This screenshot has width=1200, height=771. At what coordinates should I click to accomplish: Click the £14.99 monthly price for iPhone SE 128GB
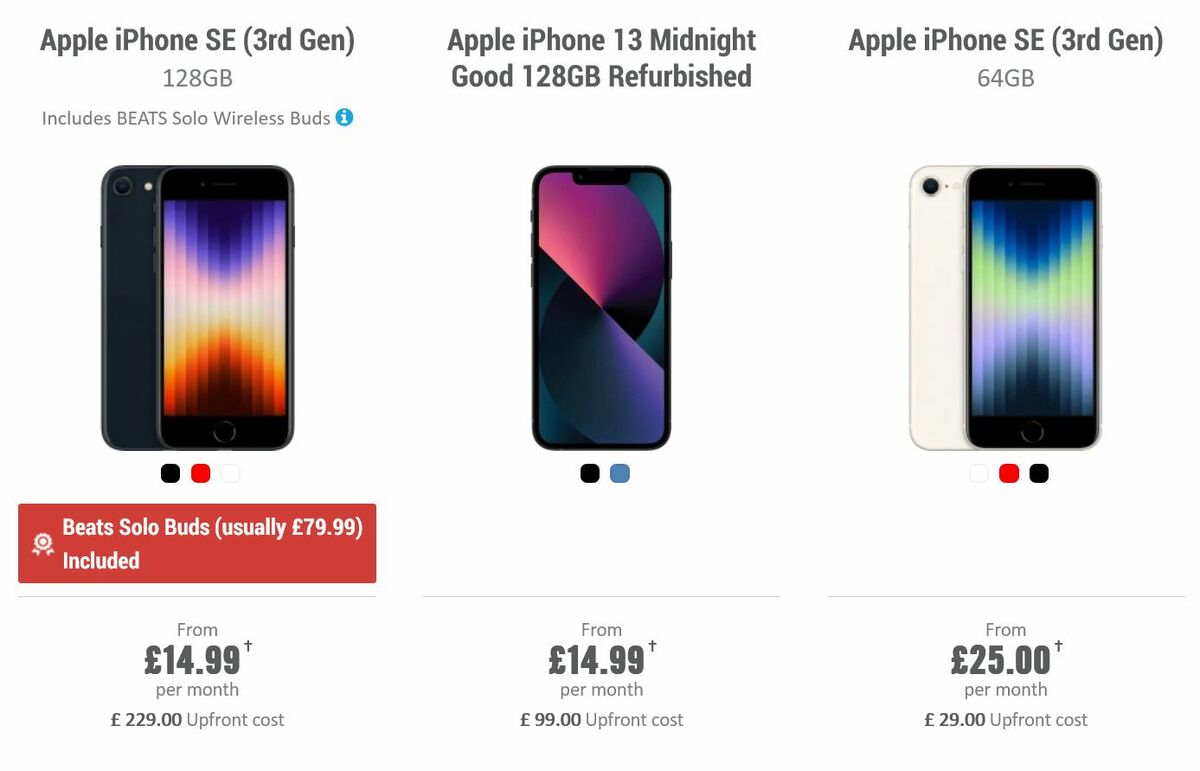[193, 660]
